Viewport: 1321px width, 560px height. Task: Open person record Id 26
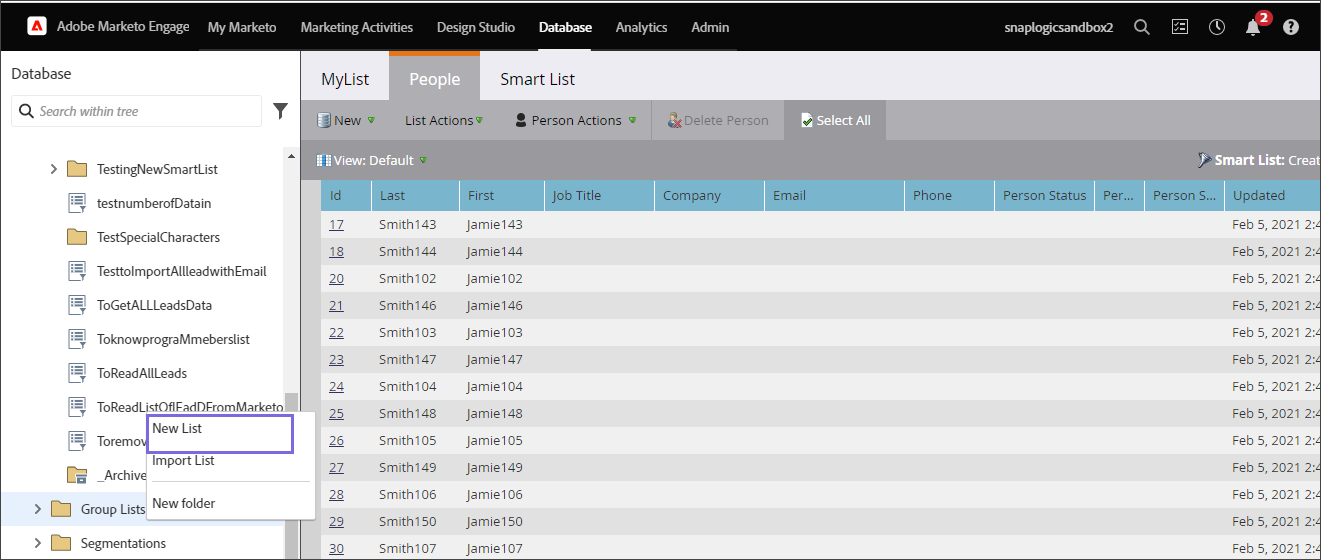[336, 440]
